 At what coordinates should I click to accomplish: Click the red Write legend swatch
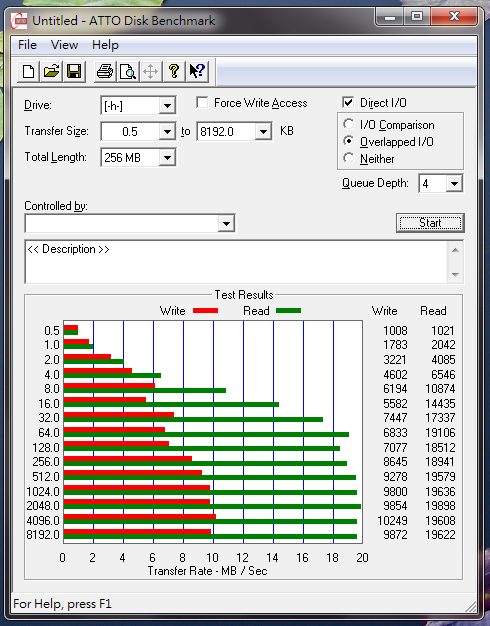205,310
